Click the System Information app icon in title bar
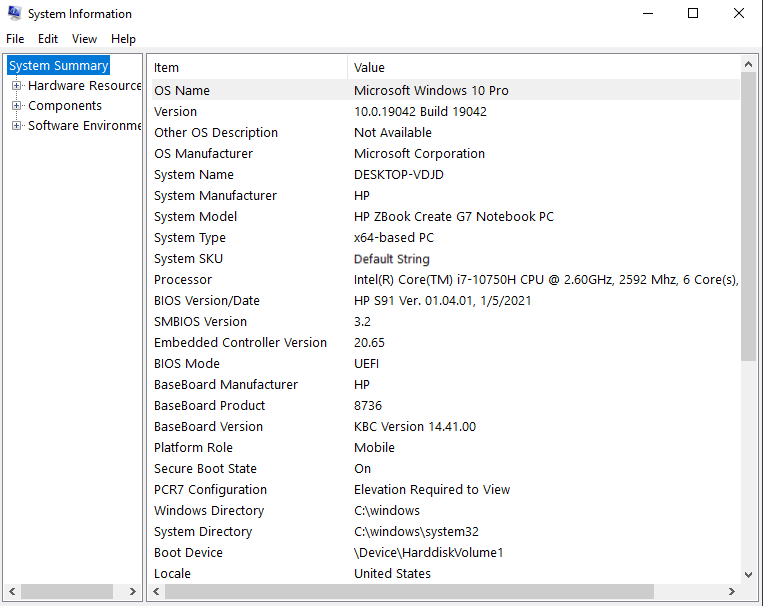The image size is (763, 606). [15, 13]
